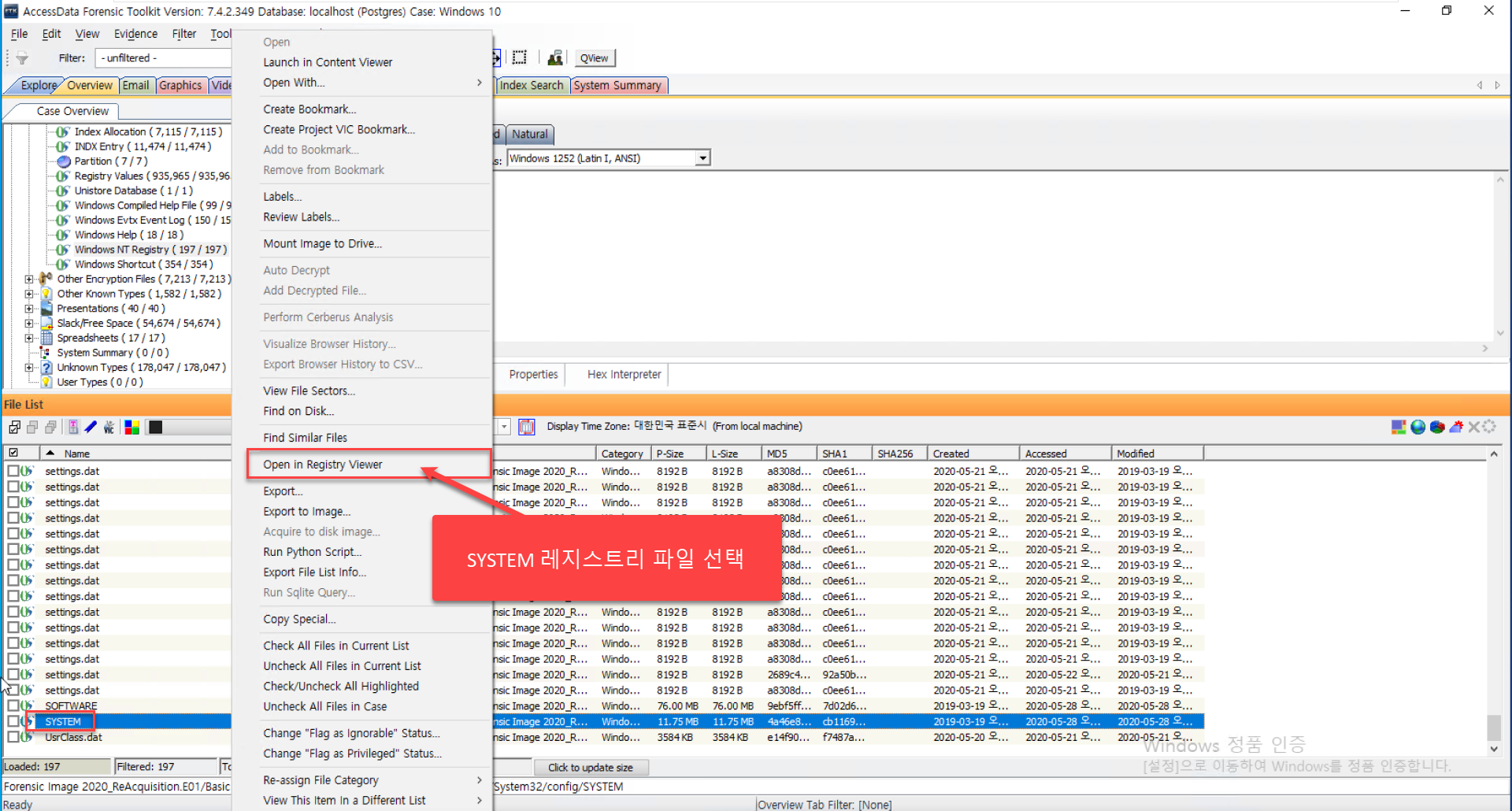Choose Launch in Content Viewer
The image size is (1512, 811).
[328, 62]
